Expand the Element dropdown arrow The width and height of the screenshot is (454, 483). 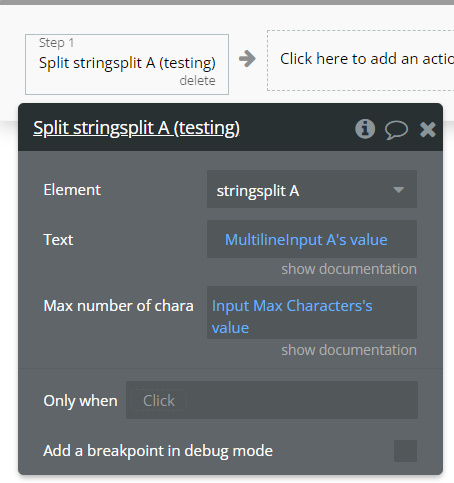399,190
